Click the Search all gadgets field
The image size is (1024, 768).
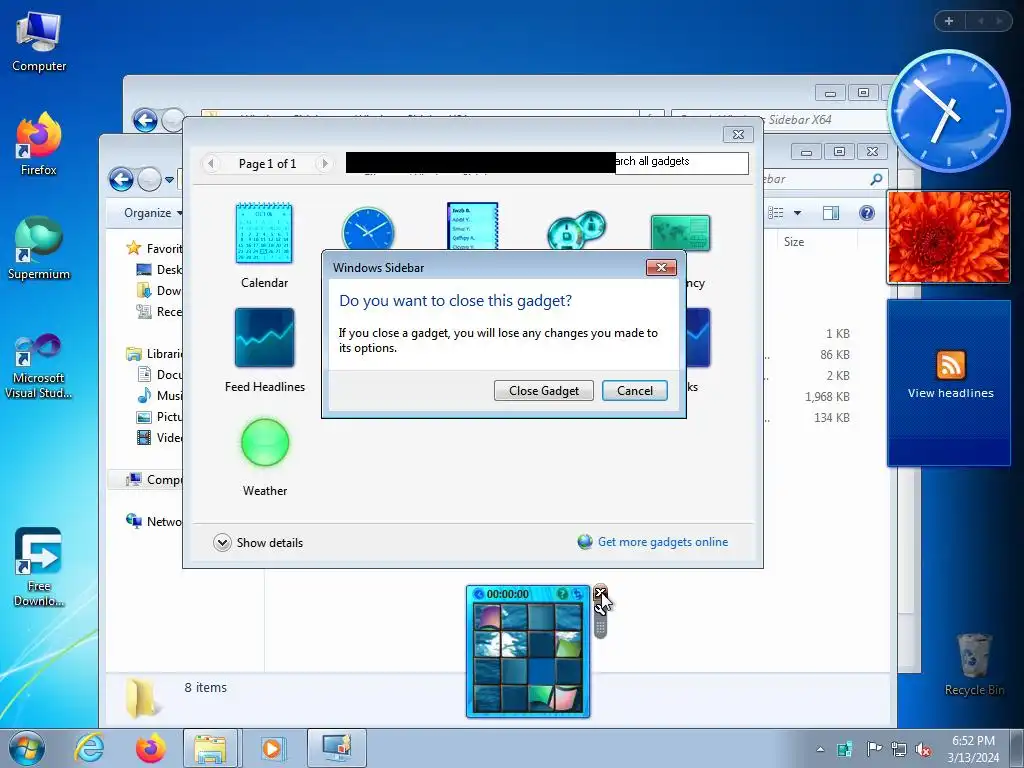[x=681, y=162]
